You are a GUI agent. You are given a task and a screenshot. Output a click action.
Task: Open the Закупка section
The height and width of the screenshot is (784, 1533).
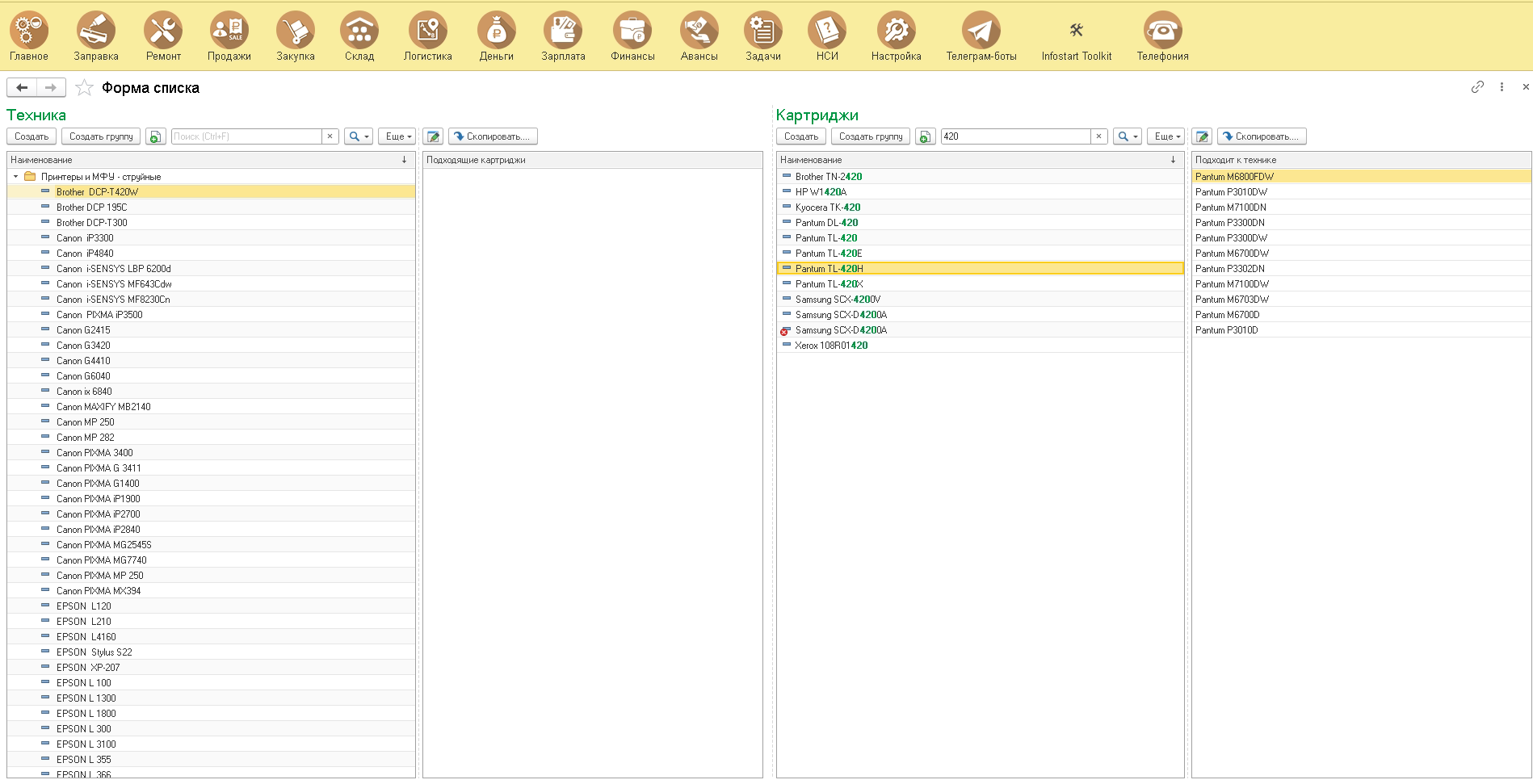point(296,37)
